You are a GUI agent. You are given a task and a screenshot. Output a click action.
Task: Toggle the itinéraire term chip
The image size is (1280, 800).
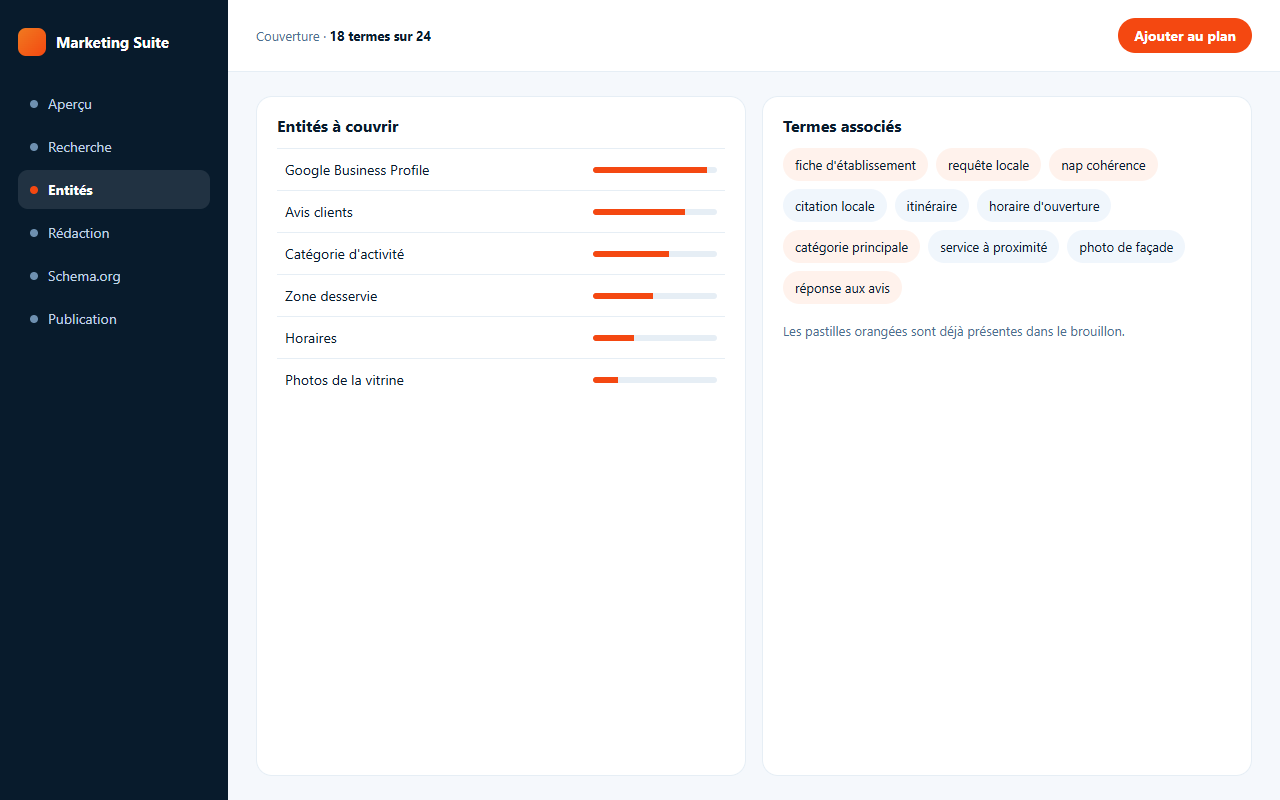[932, 206]
